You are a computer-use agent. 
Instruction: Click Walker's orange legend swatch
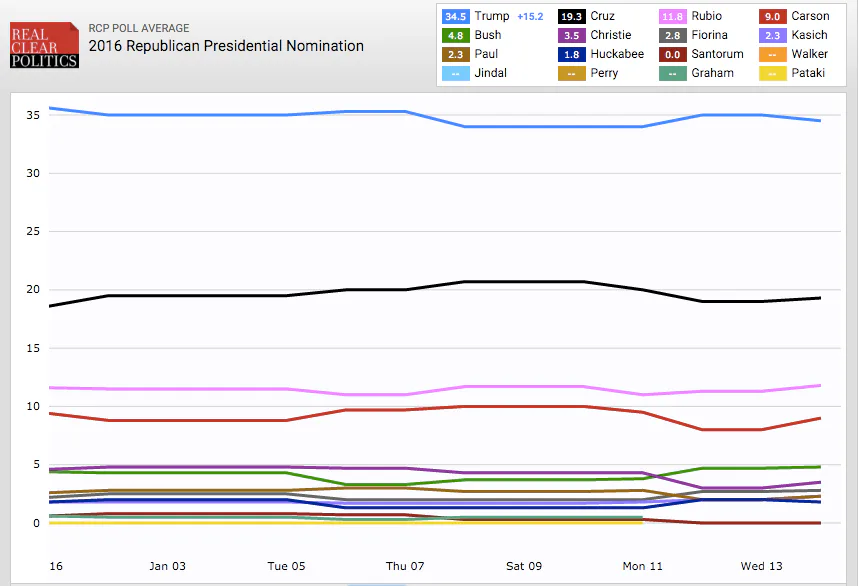pyautogui.click(x=772, y=55)
